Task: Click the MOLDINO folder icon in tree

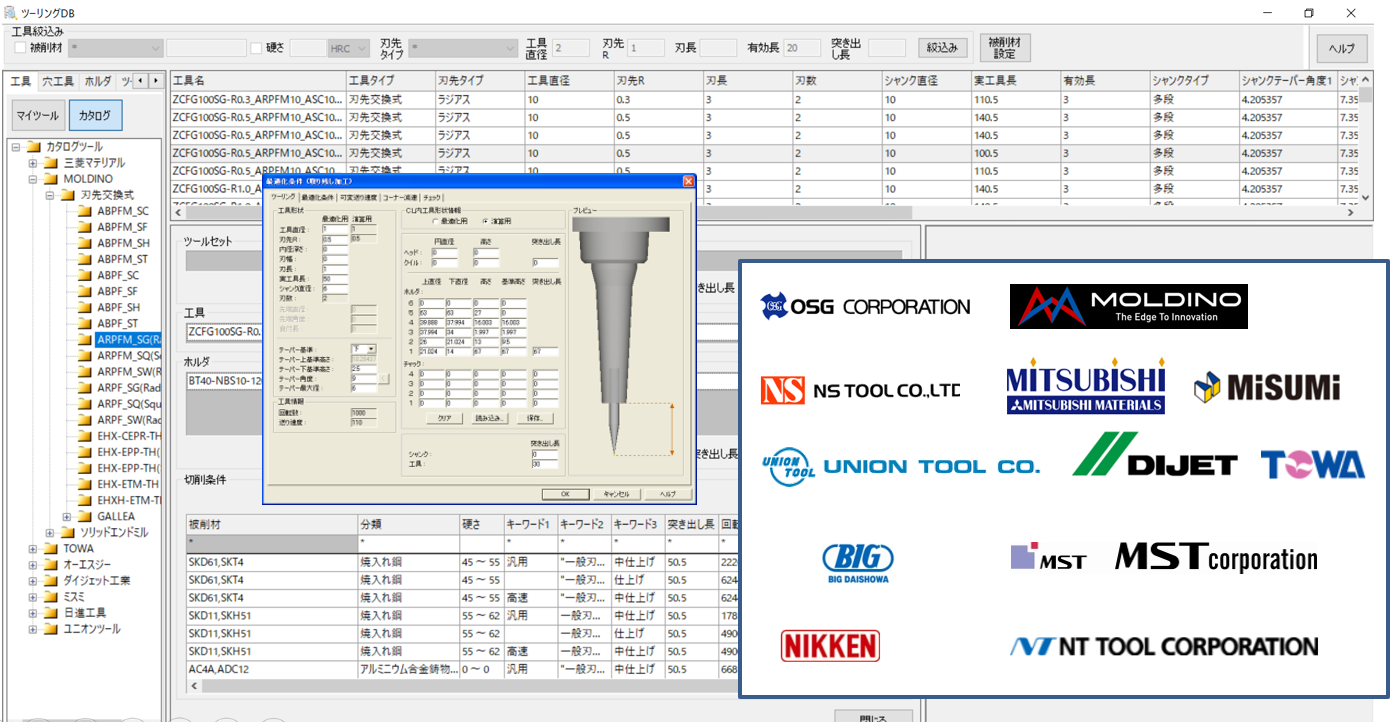Action: pos(51,179)
